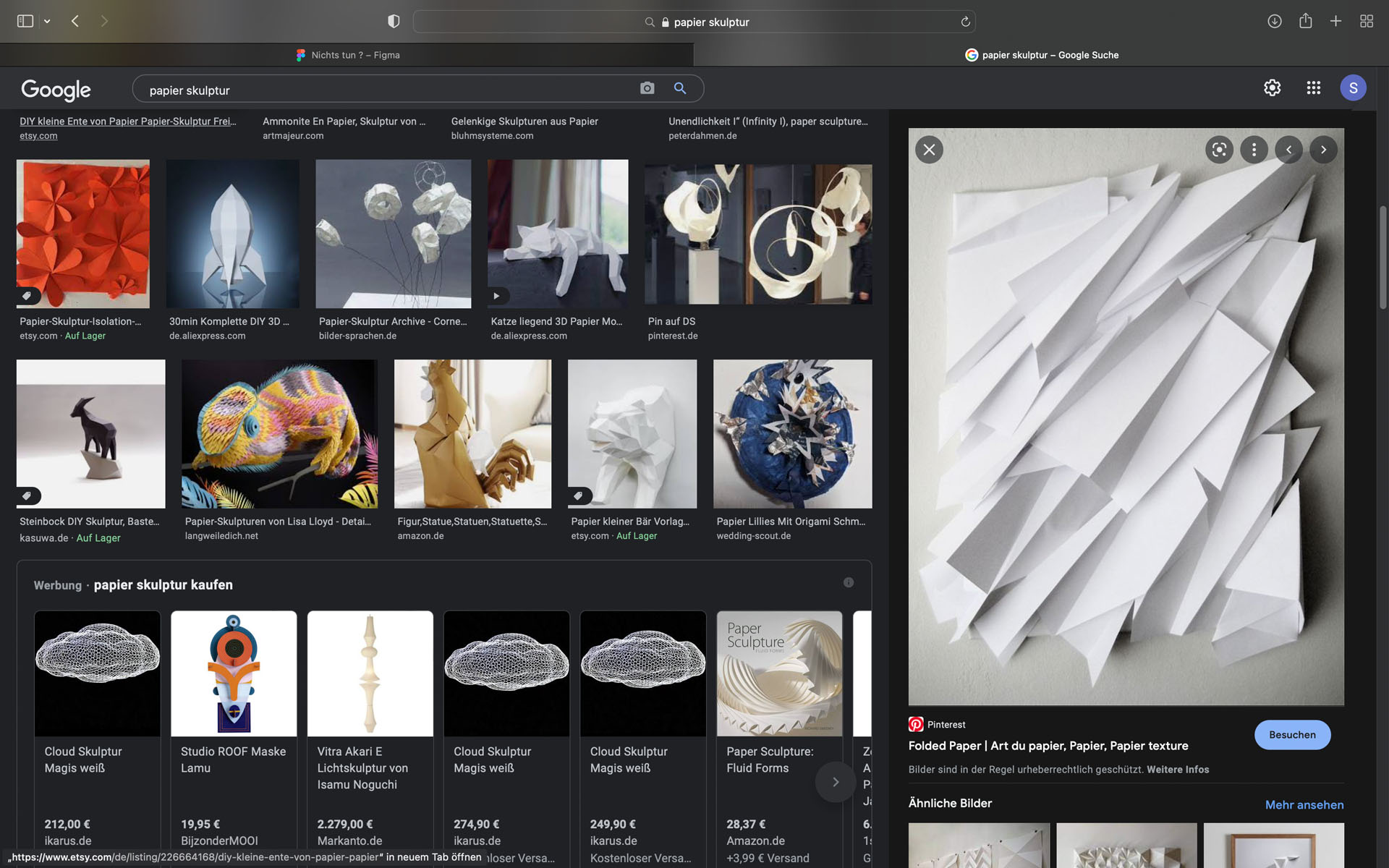Image resolution: width=1389 pixels, height=868 pixels.
Task: Click the product tag icon on the paper bear image
Action: click(579, 495)
